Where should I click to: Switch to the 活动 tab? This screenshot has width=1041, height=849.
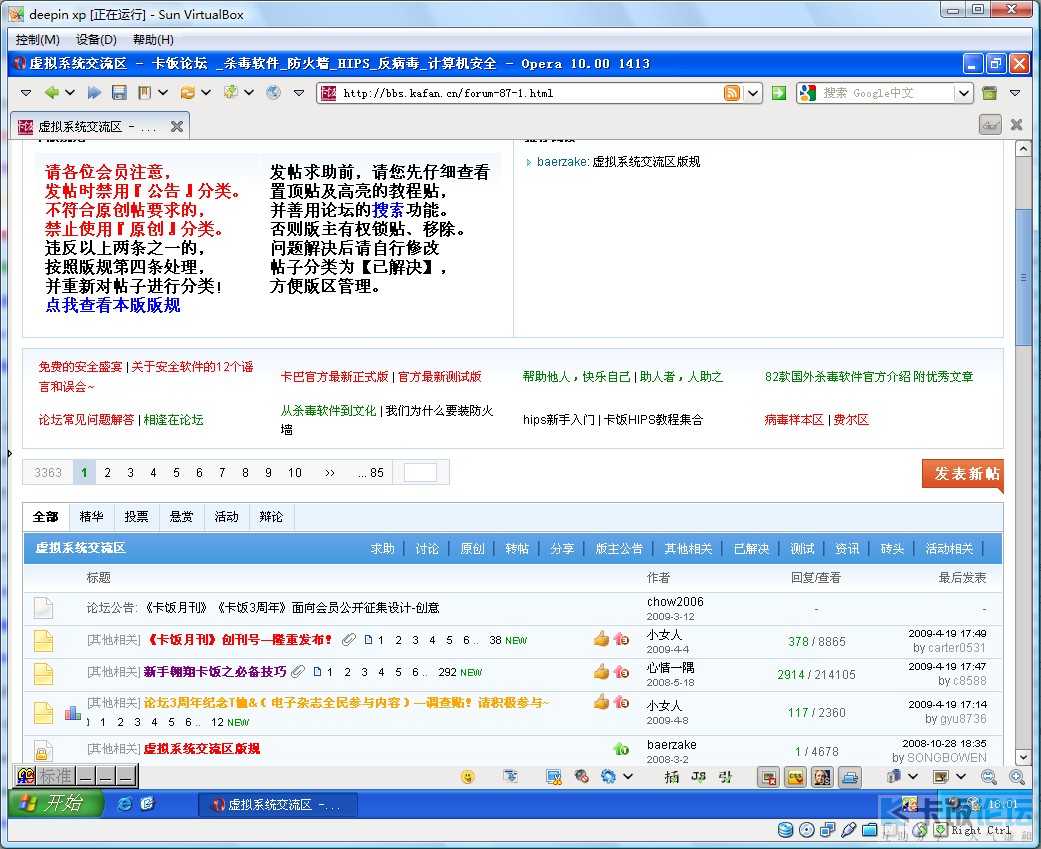tap(226, 516)
